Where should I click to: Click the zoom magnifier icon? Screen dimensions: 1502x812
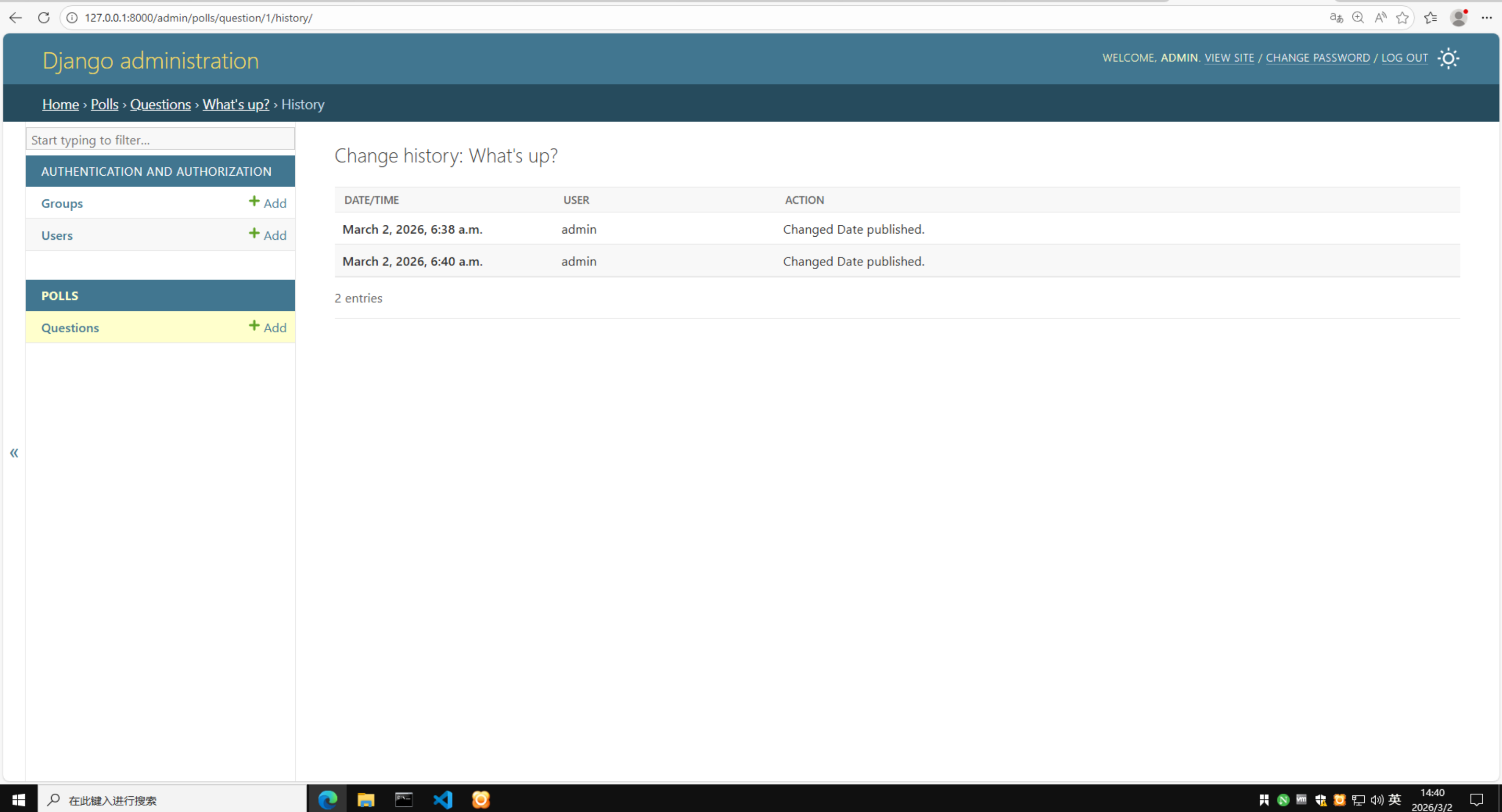tap(1358, 18)
